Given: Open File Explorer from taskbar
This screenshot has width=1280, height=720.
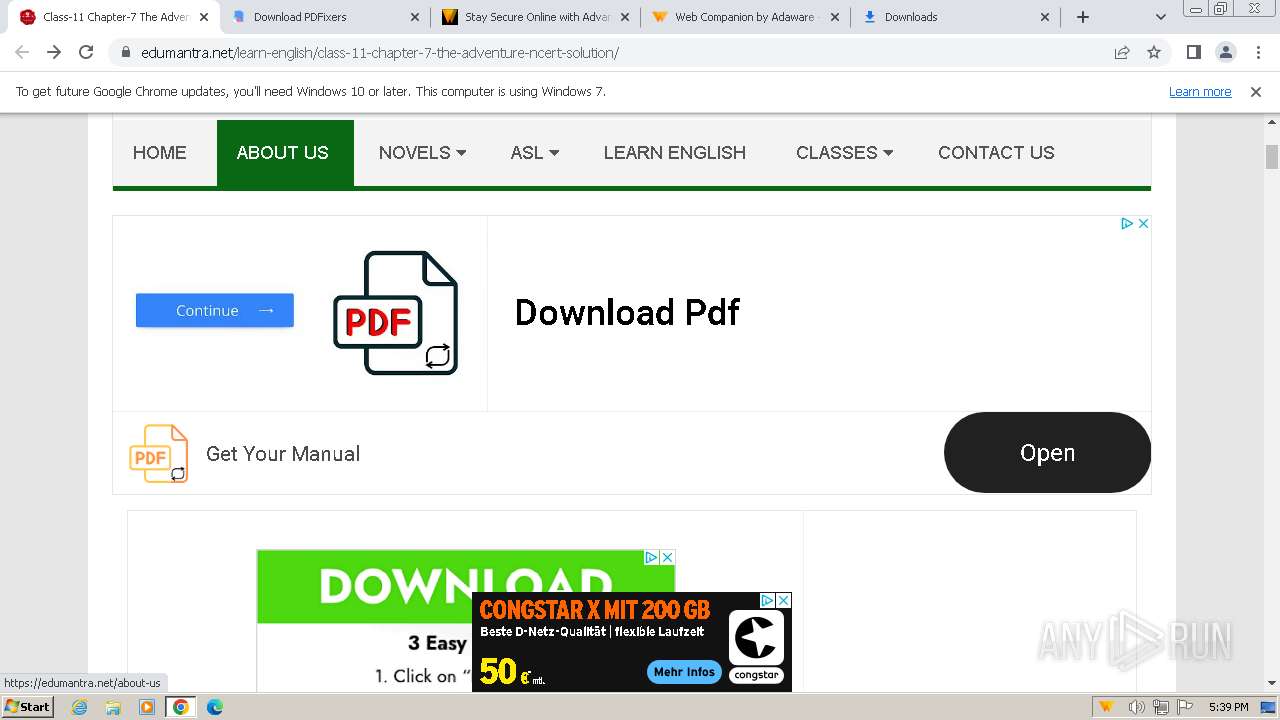Looking at the screenshot, I should coord(113,707).
